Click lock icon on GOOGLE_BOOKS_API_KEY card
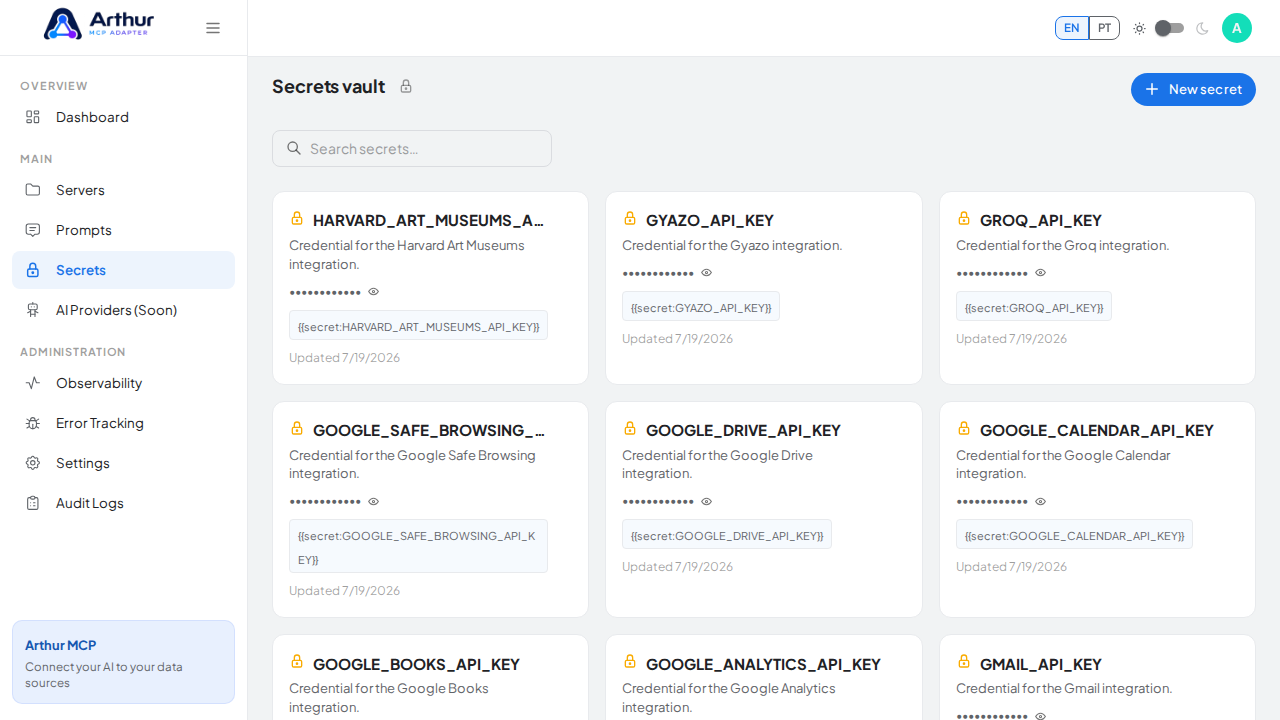 pyautogui.click(x=297, y=661)
